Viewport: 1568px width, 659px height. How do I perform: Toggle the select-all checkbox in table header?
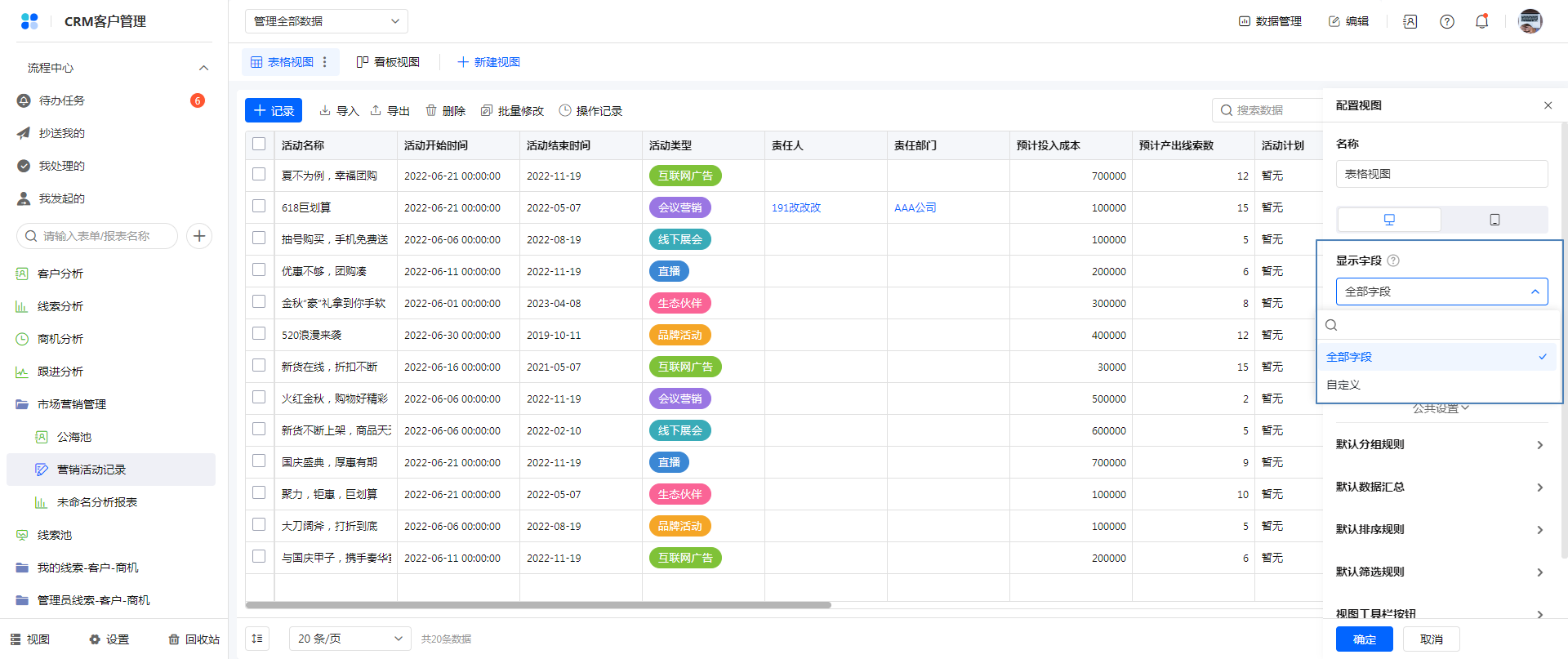[259, 145]
